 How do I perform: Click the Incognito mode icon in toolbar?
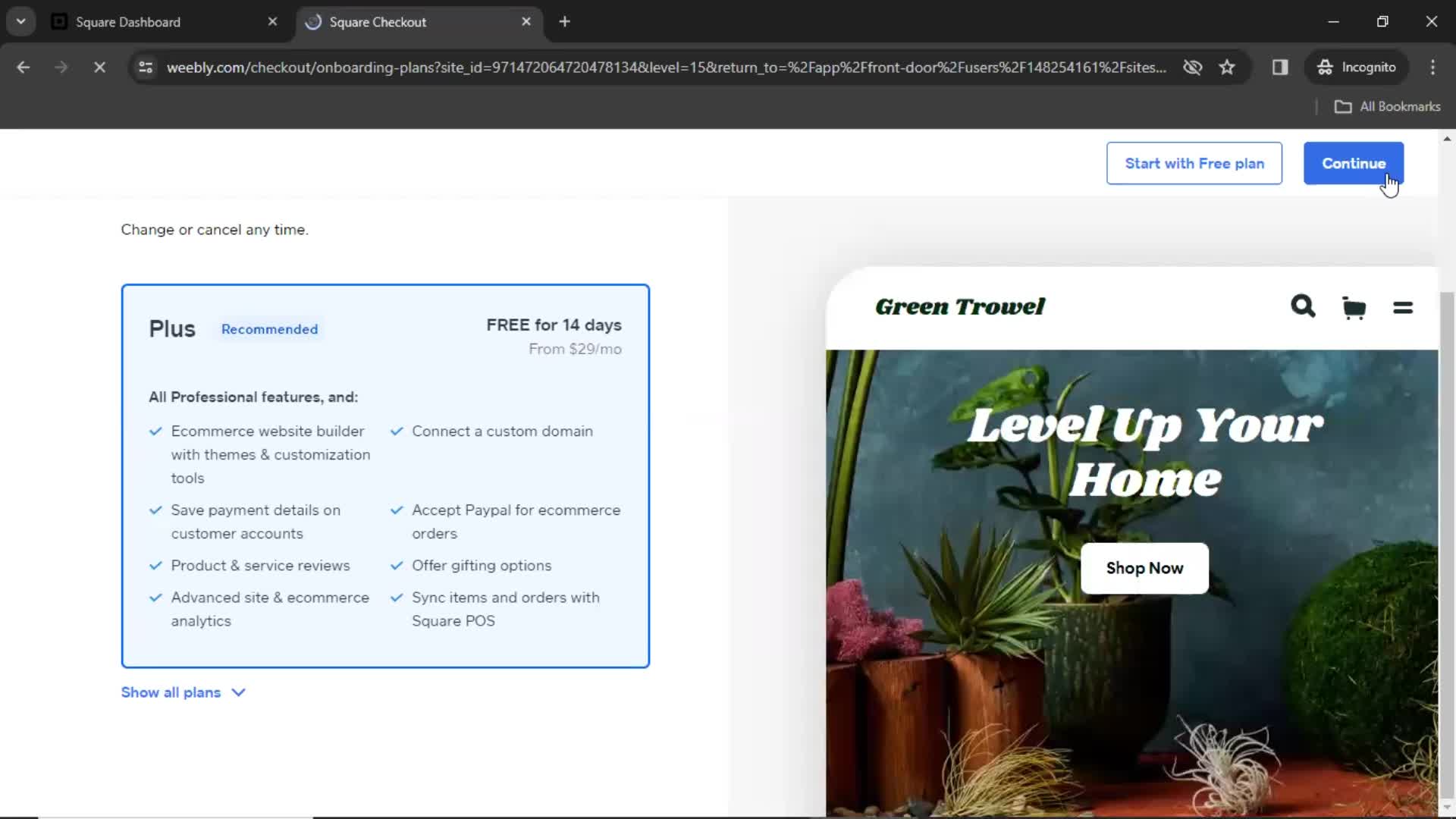click(1325, 67)
